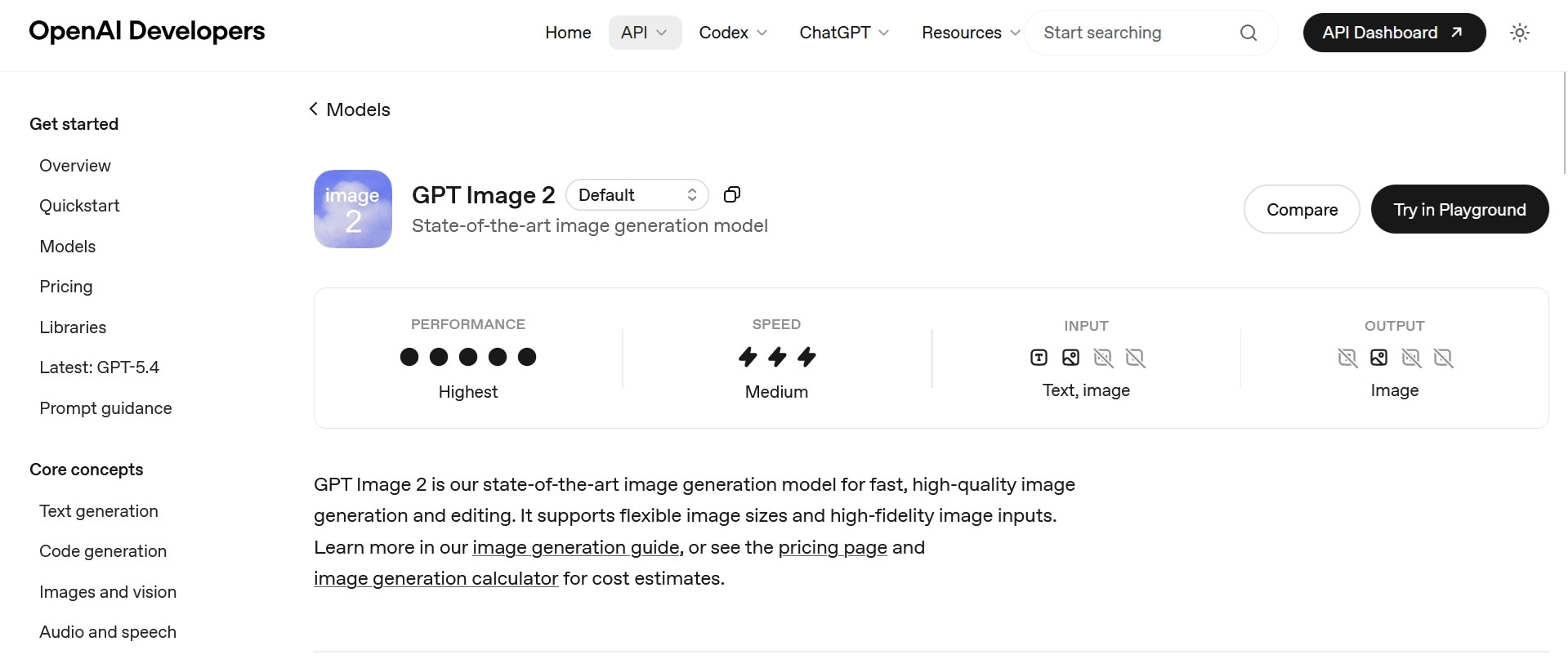Open Code generation in the sidebar

(103, 551)
